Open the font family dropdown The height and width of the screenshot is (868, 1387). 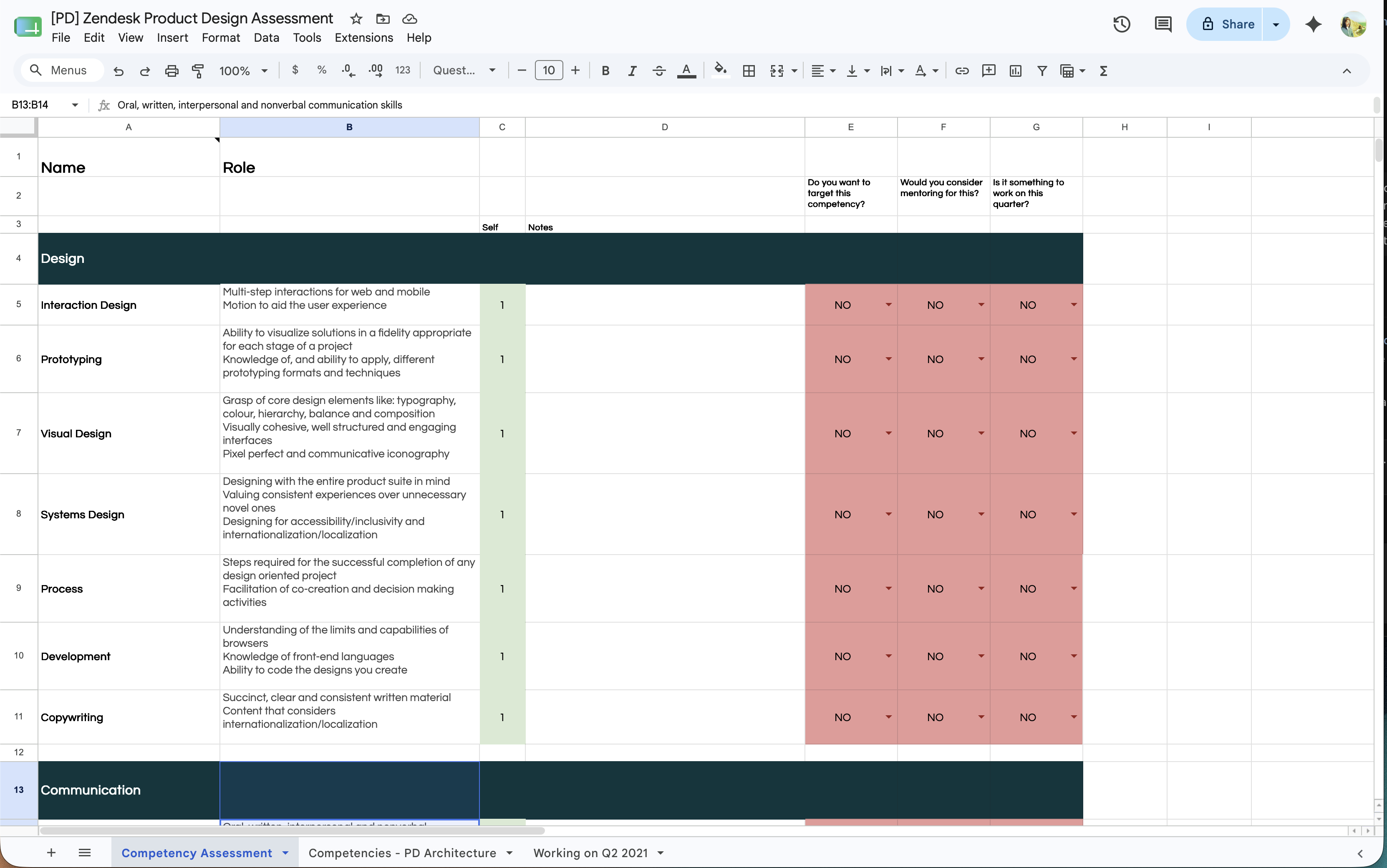tap(464, 70)
